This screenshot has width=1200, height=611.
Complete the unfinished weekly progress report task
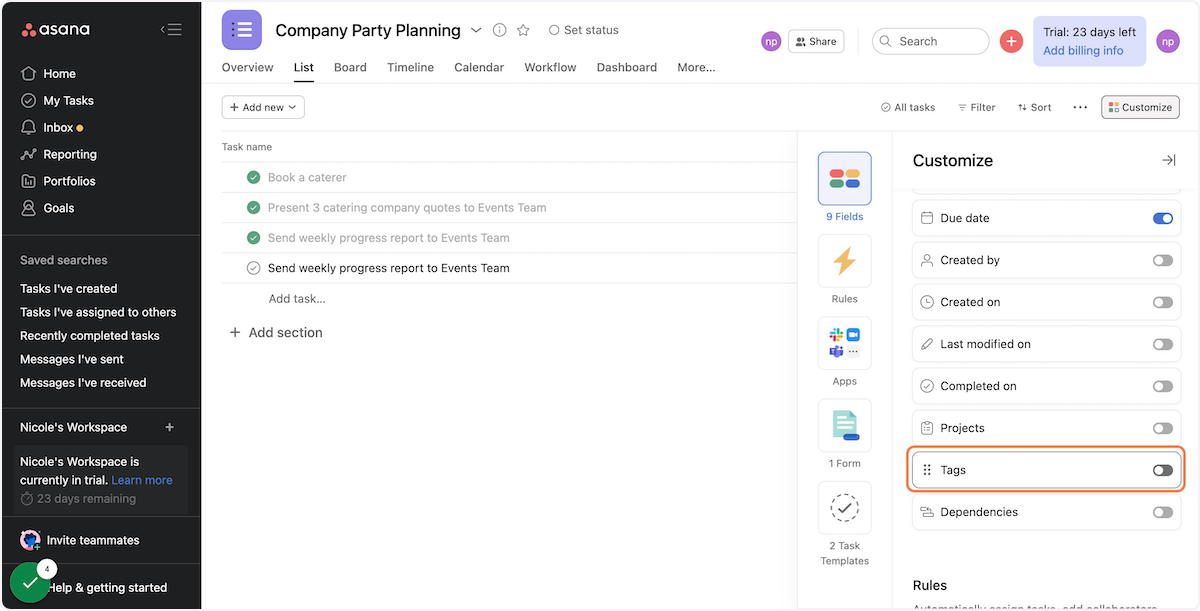(x=253, y=268)
